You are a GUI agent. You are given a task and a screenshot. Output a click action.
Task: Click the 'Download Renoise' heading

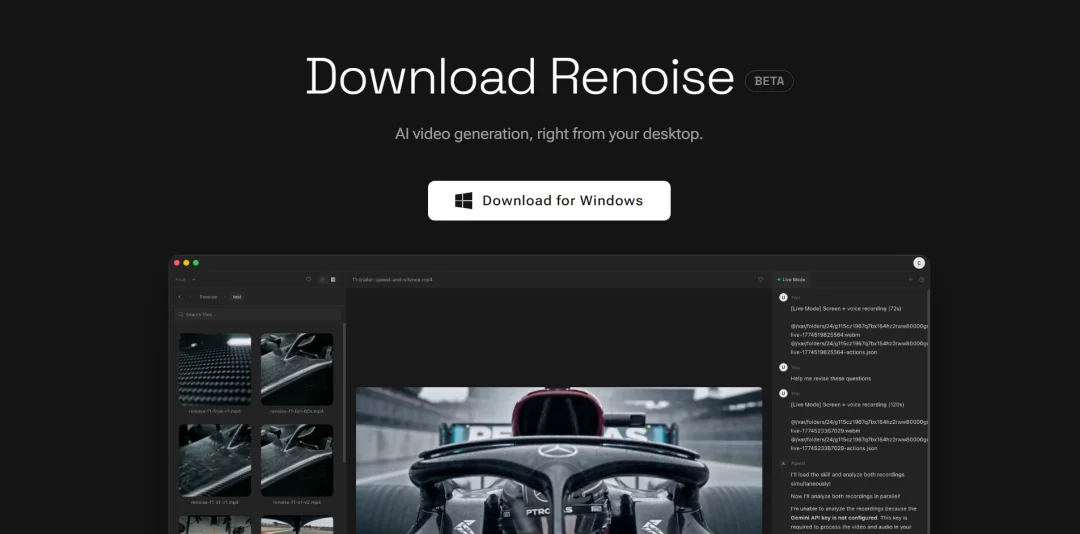[x=520, y=76]
